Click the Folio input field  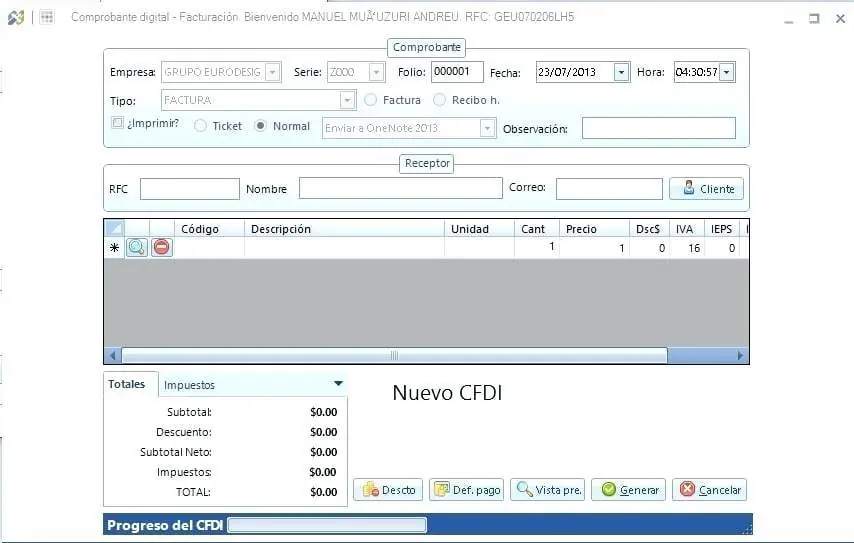(457, 72)
